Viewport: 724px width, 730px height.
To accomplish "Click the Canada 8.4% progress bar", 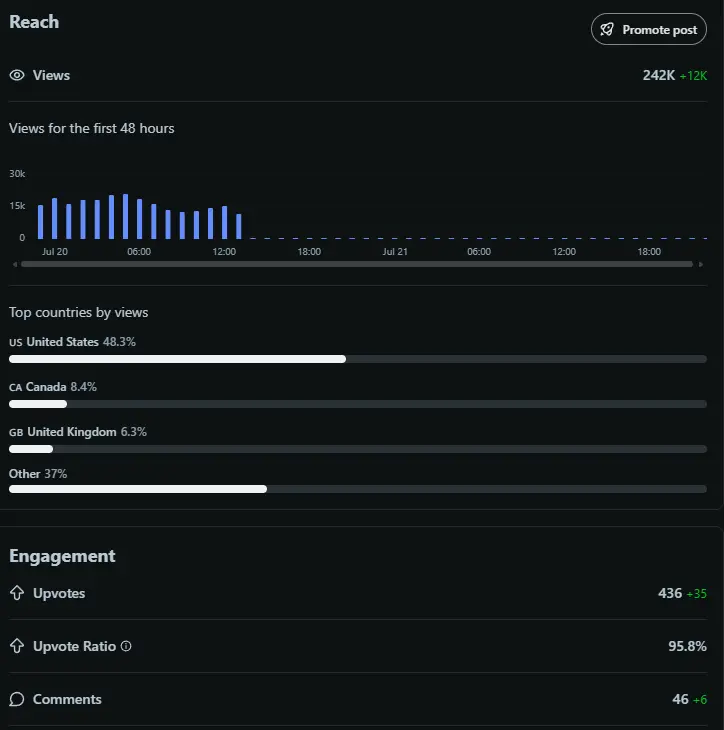I will (x=358, y=404).
